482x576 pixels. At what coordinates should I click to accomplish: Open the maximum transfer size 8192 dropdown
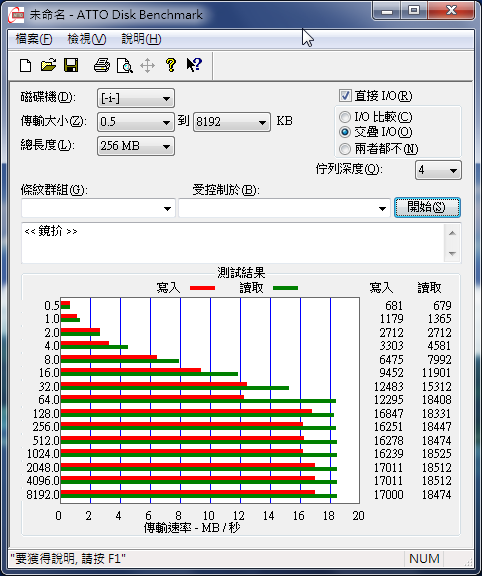pyautogui.click(x=232, y=122)
